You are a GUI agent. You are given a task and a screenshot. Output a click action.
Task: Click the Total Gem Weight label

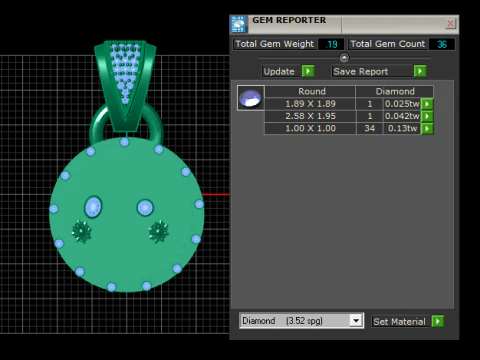pyautogui.click(x=275, y=44)
